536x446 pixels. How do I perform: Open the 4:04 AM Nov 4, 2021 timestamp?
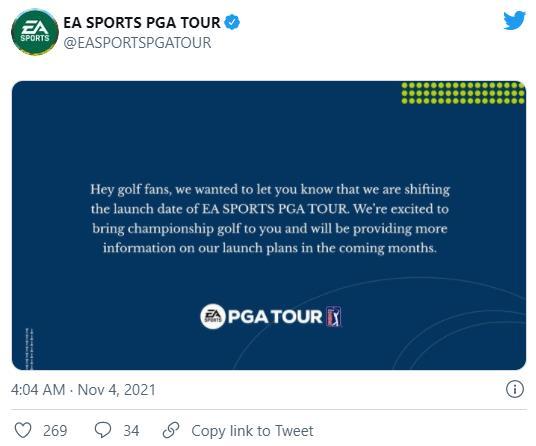[x=83, y=390]
